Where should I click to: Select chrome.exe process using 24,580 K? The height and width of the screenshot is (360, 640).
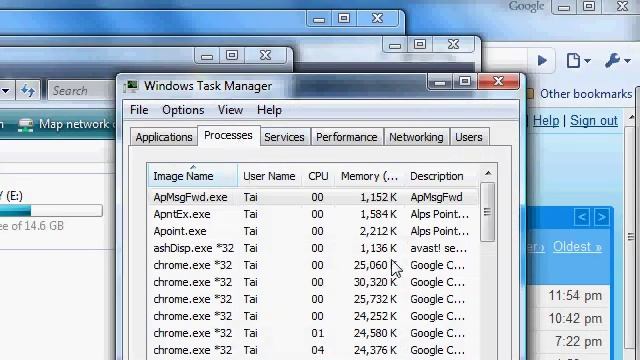313,333
